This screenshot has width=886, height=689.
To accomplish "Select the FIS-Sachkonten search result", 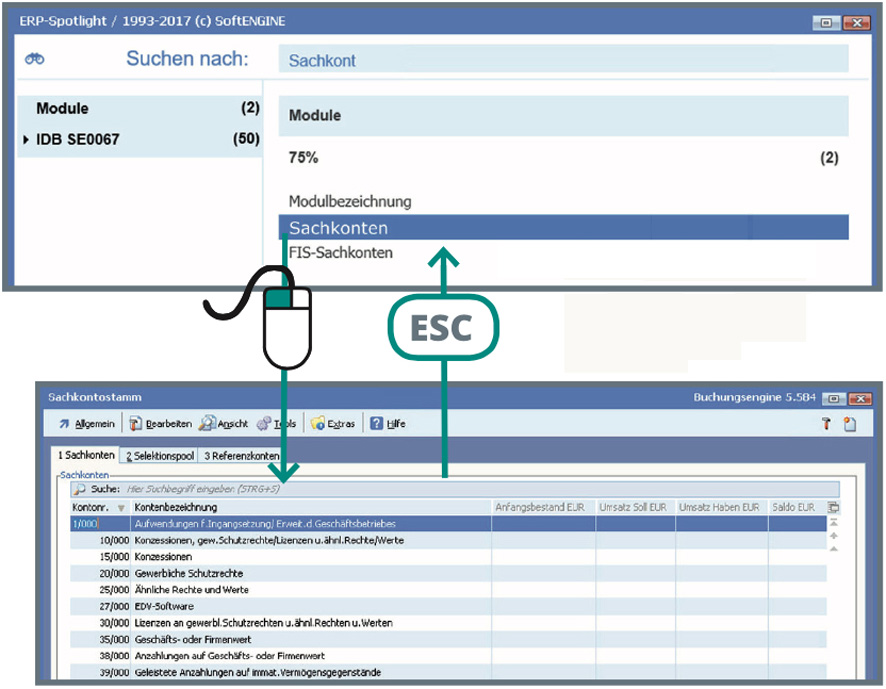I will pos(341,253).
